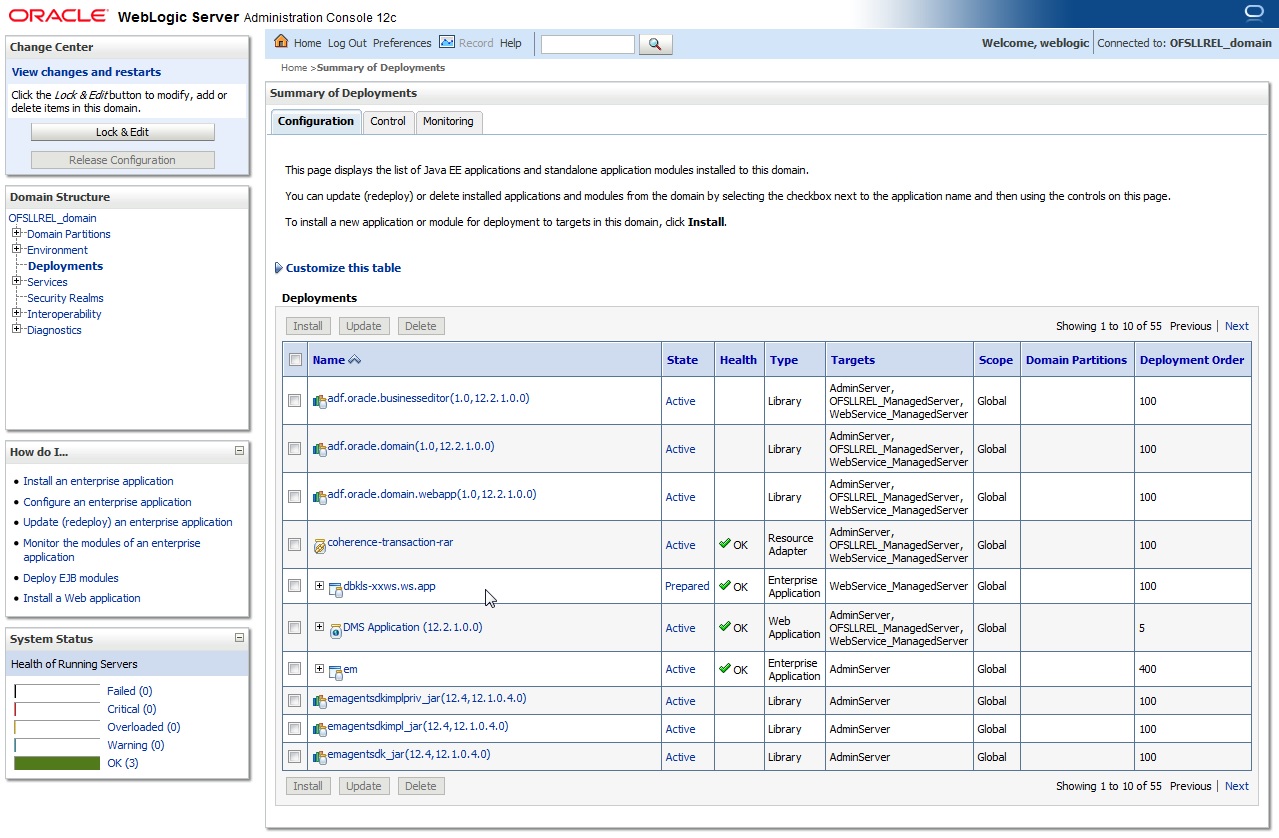Click Log Out in the top toolbar
Screen dimensions: 1279x838
[x=347, y=43]
